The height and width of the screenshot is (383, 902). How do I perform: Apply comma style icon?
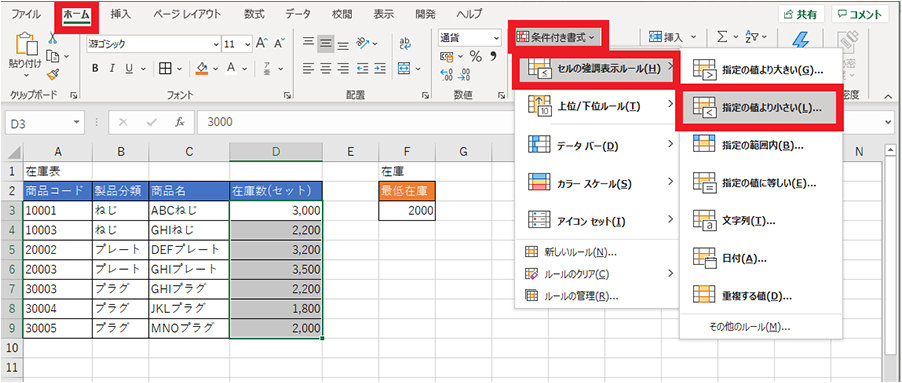[493, 56]
